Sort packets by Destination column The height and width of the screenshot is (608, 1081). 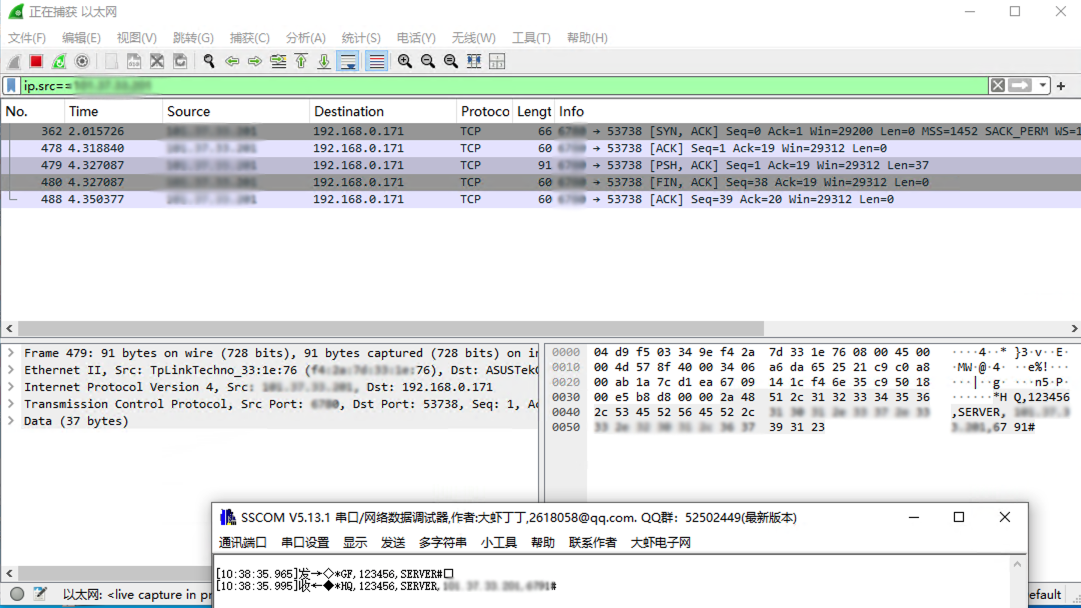pyautogui.click(x=383, y=112)
